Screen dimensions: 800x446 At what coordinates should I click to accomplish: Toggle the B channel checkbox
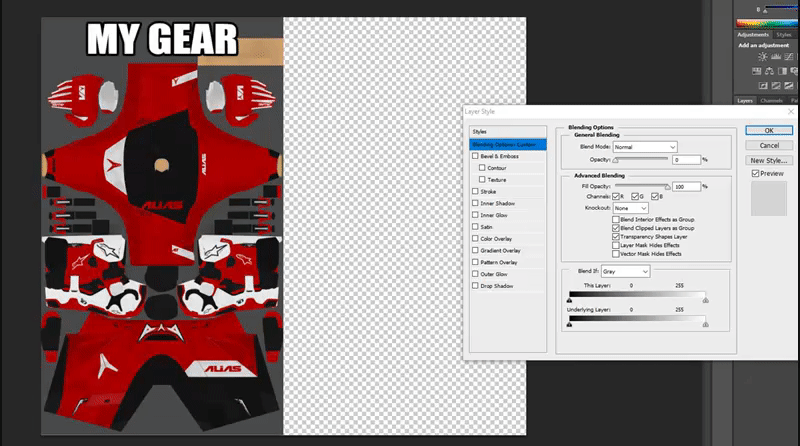655,196
